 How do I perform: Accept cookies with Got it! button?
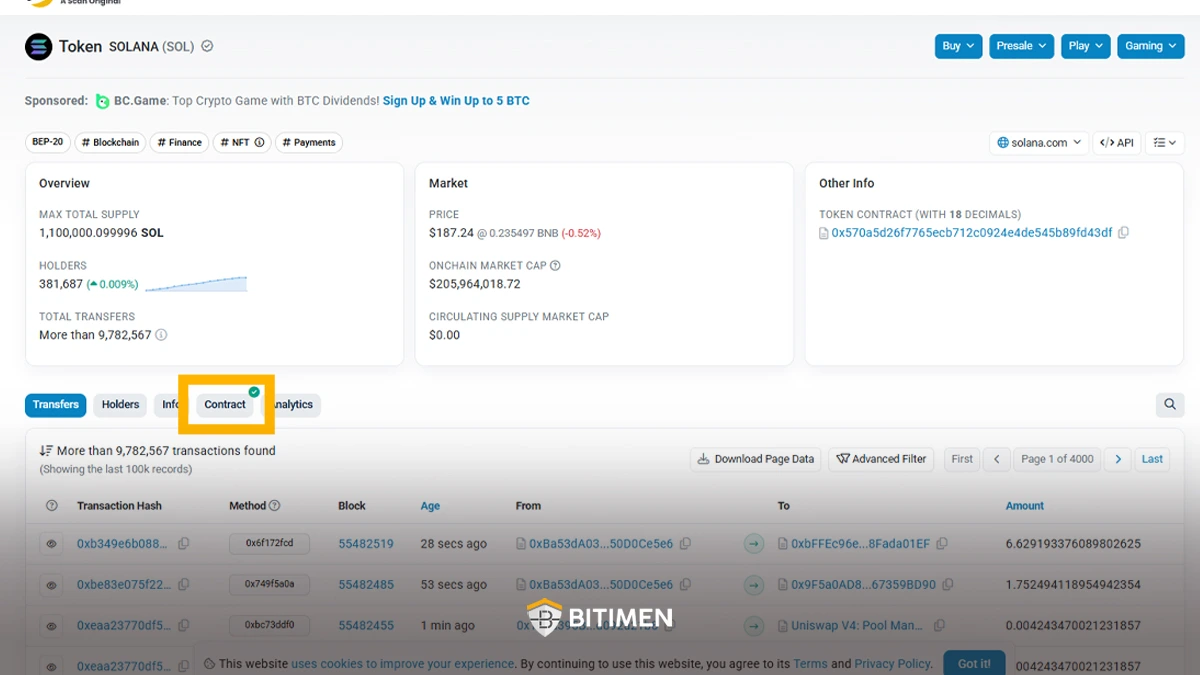click(x=974, y=664)
